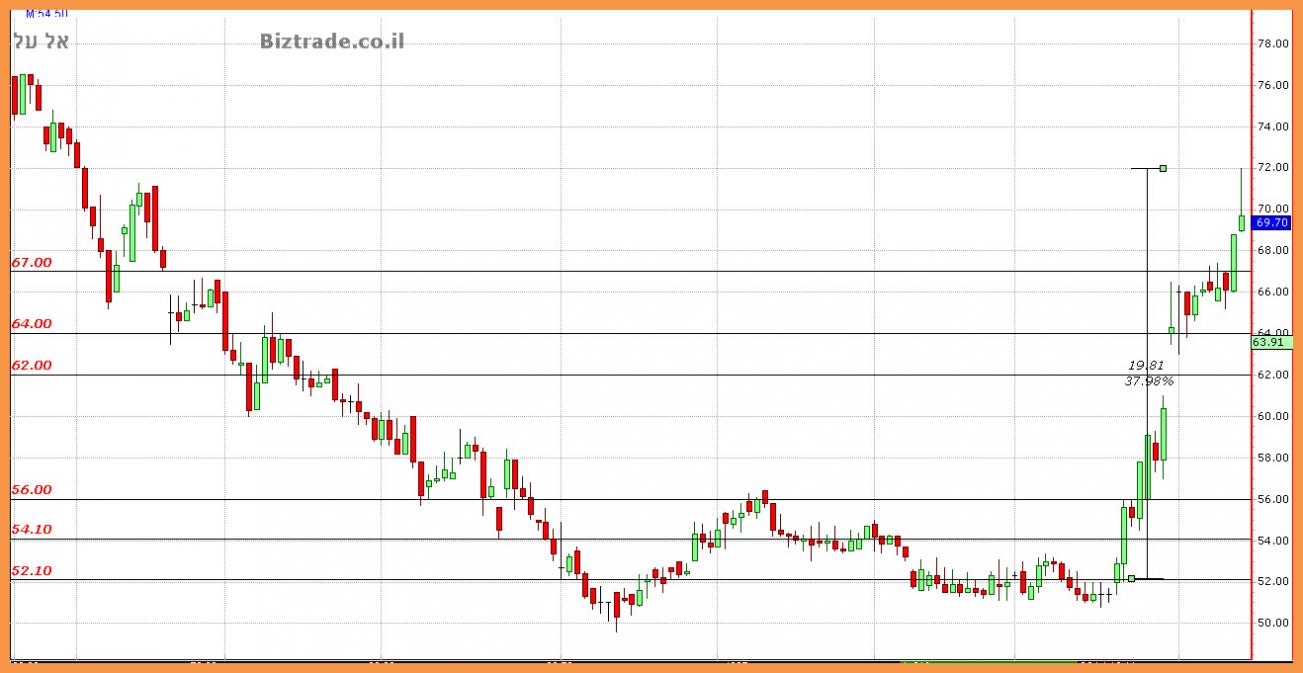Screen dimensions: 1303x673
Task: Click the 37.98% percentage change text
Action: coord(1149,381)
